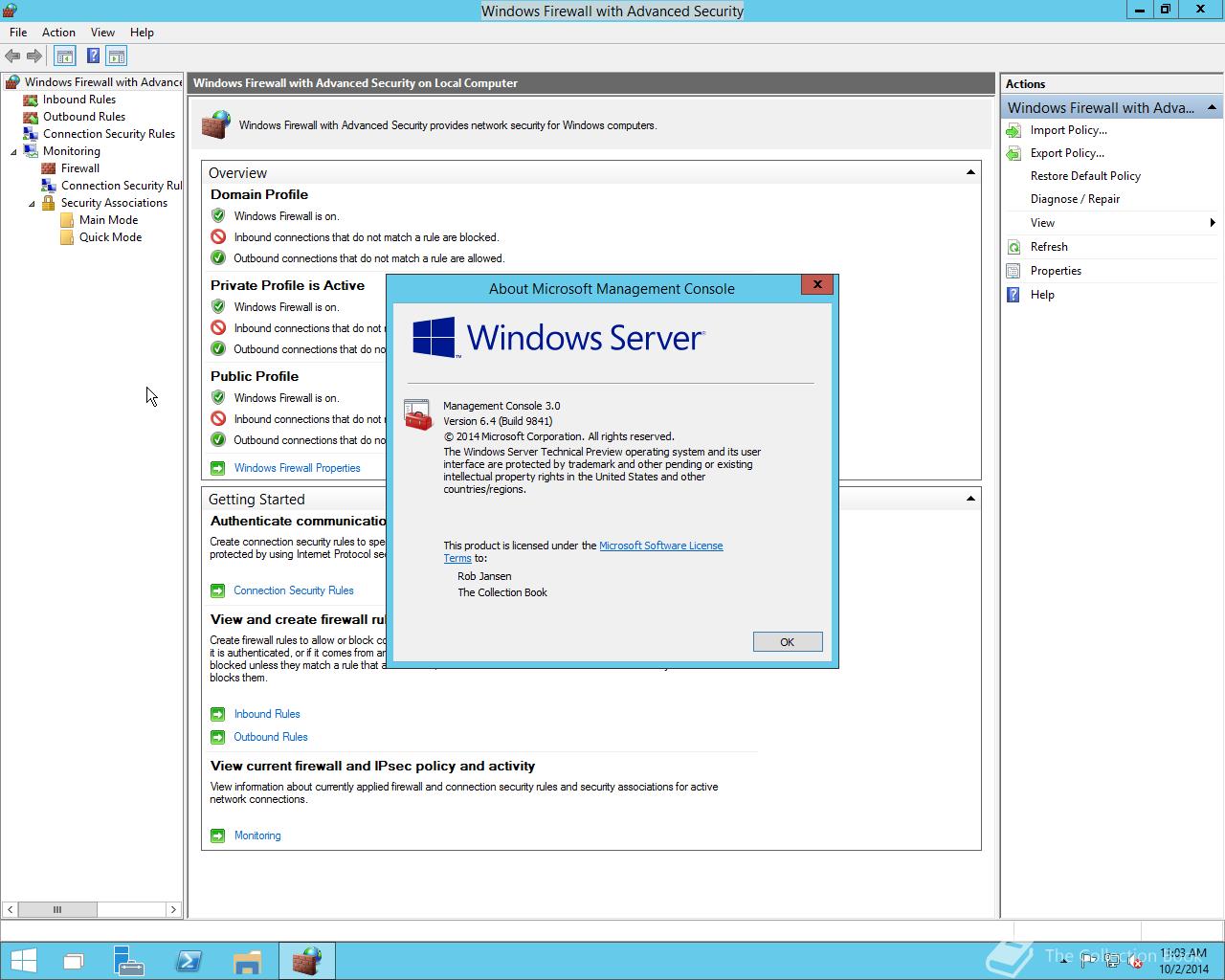Open the View menu

(x=102, y=33)
